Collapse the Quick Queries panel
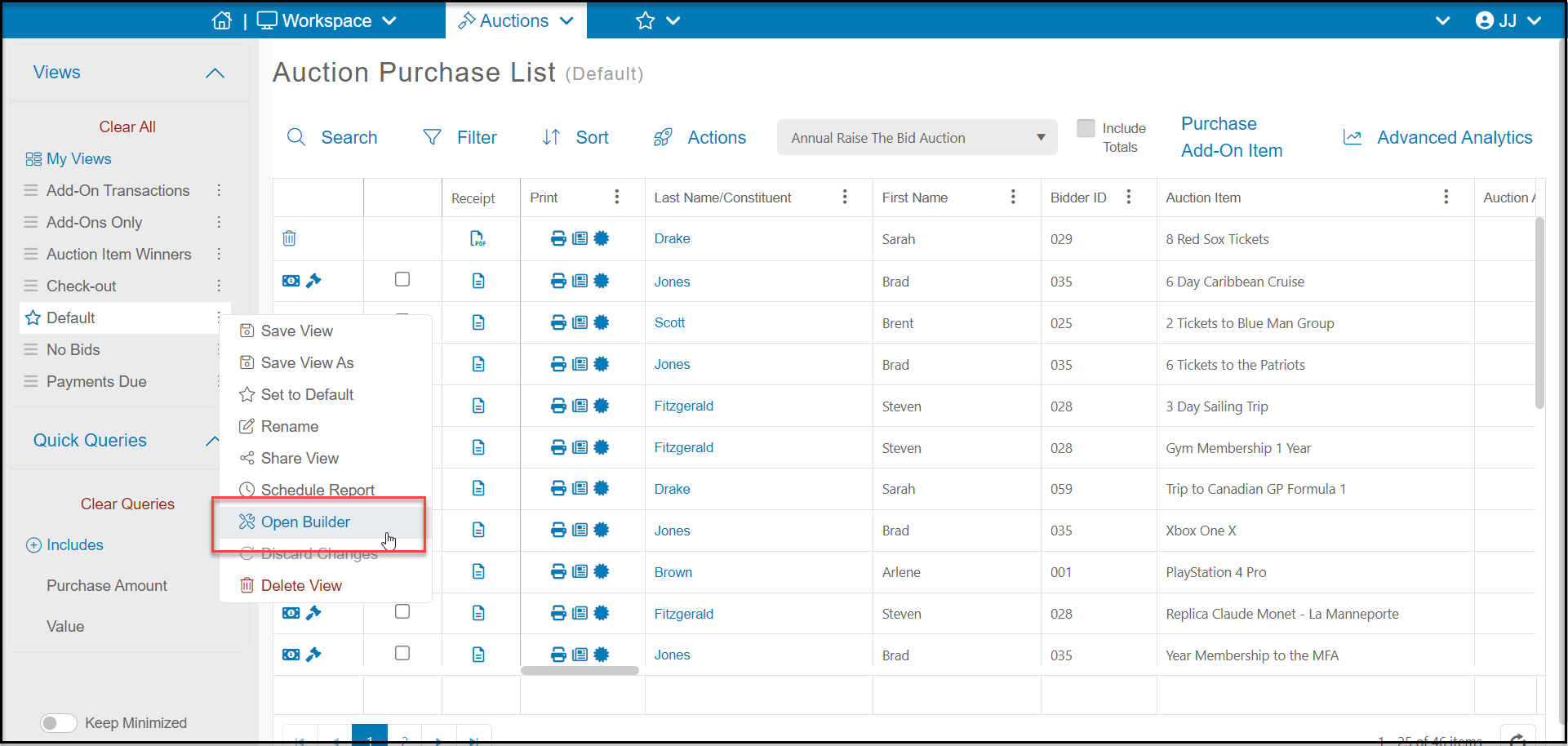The height and width of the screenshot is (746, 1568). click(213, 441)
